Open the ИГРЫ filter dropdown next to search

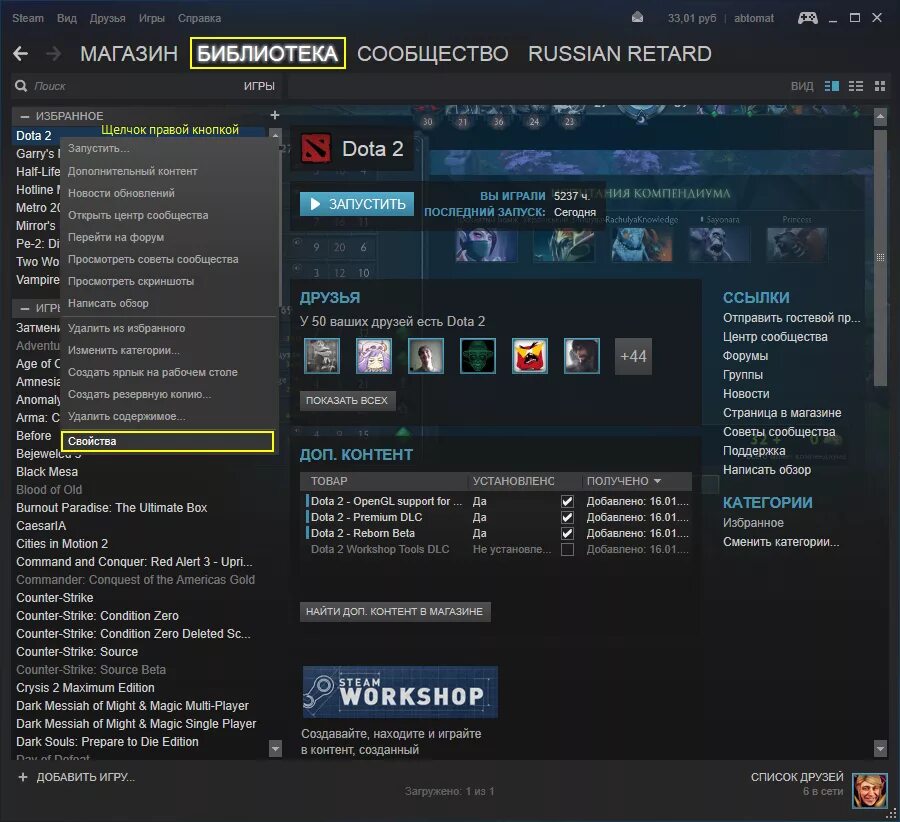click(x=259, y=86)
